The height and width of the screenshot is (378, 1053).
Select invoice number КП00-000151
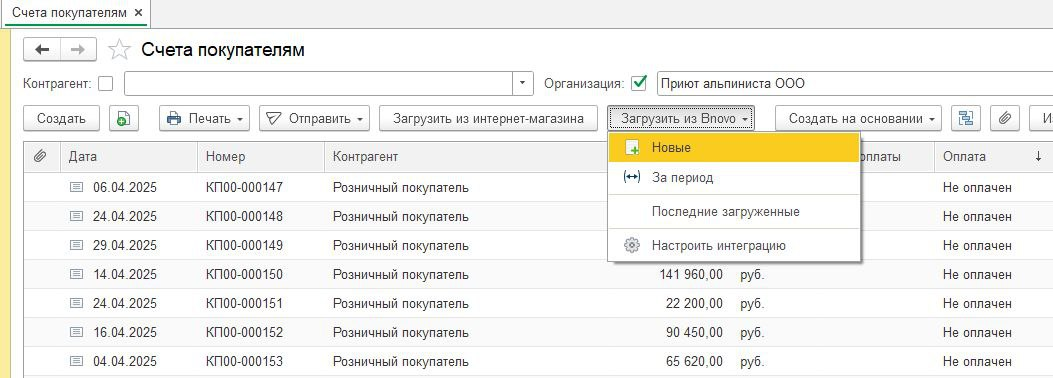[x=244, y=303]
